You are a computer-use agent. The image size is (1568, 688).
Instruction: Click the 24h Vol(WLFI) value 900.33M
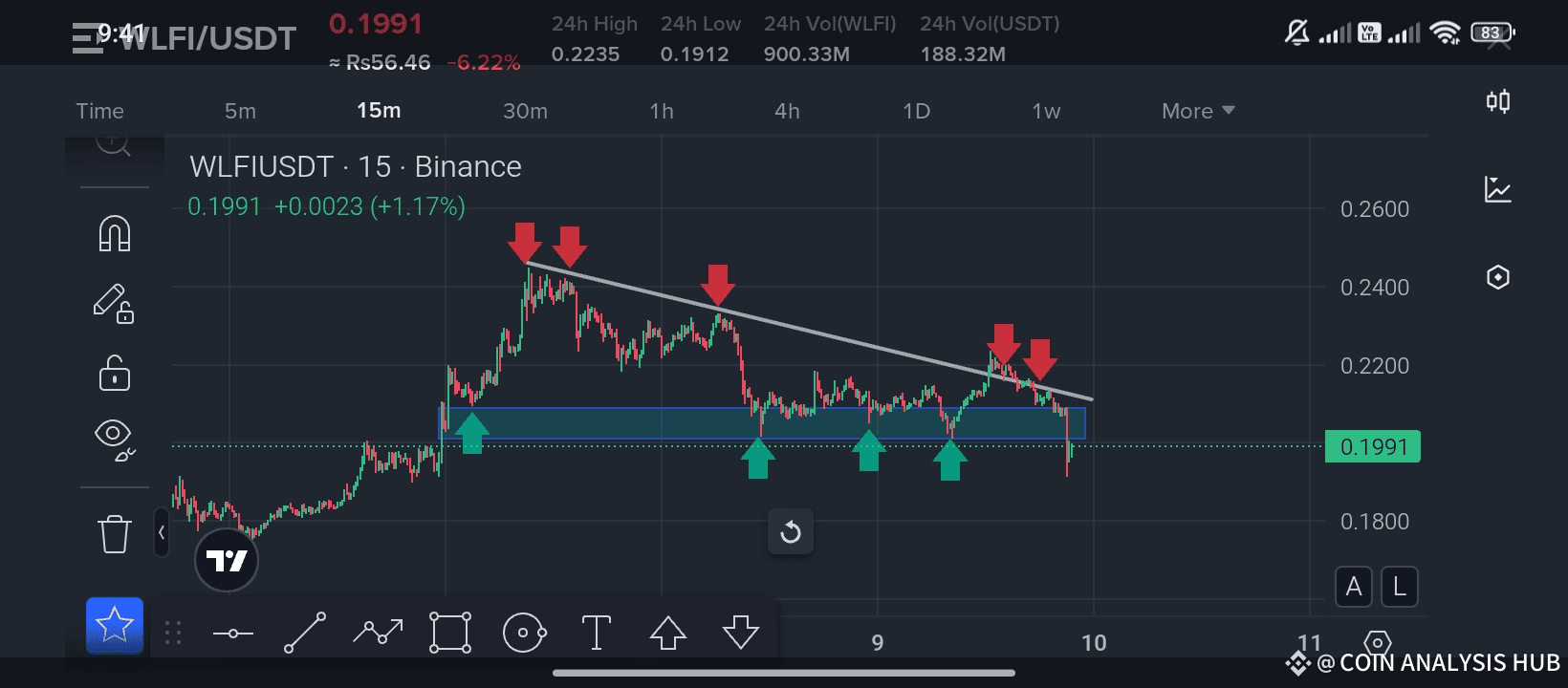click(x=806, y=54)
